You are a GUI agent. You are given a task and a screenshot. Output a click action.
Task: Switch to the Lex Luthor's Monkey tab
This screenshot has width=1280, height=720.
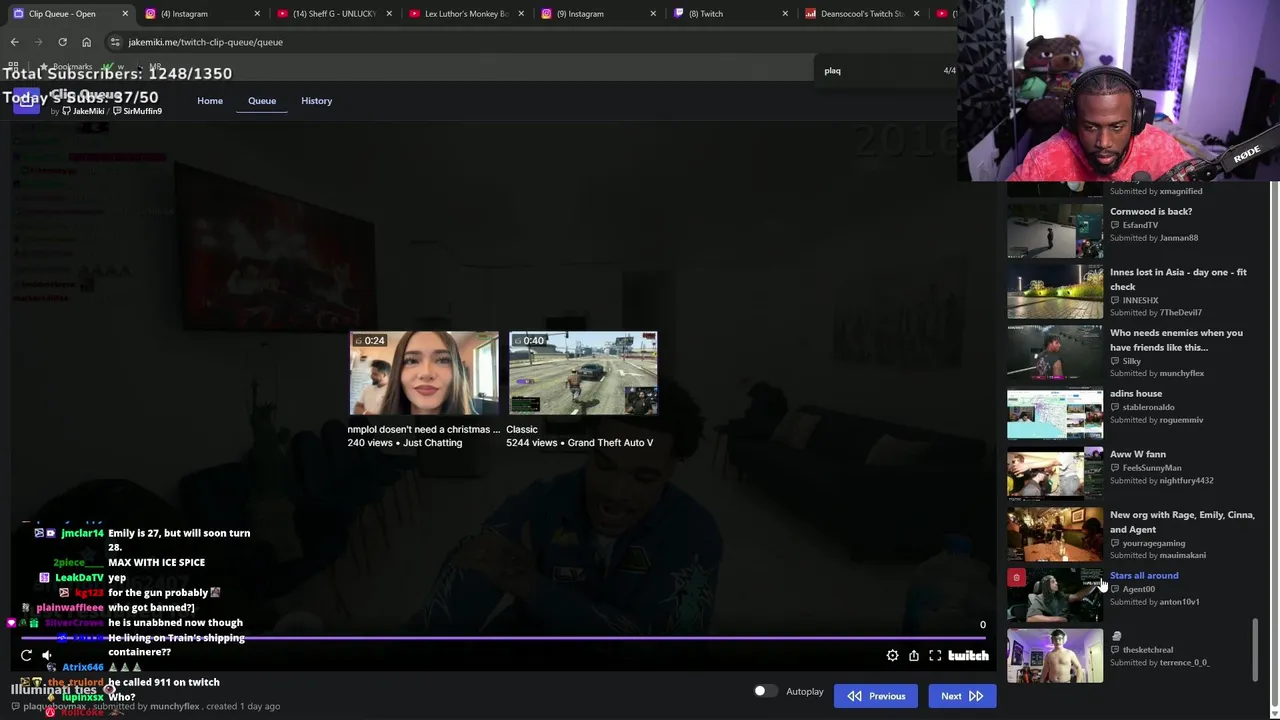(x=466, y=14)
